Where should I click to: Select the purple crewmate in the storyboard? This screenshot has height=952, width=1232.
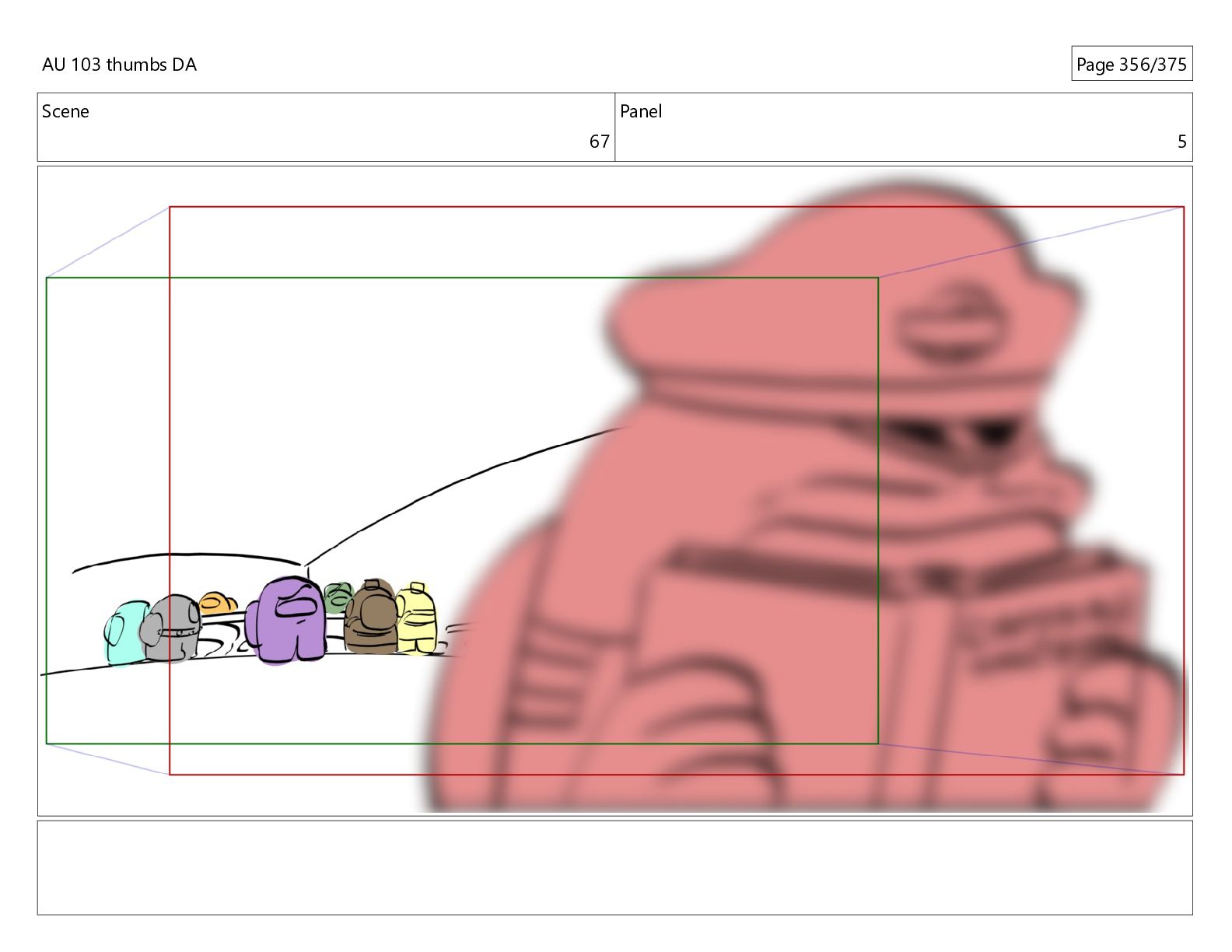(286, 621)
